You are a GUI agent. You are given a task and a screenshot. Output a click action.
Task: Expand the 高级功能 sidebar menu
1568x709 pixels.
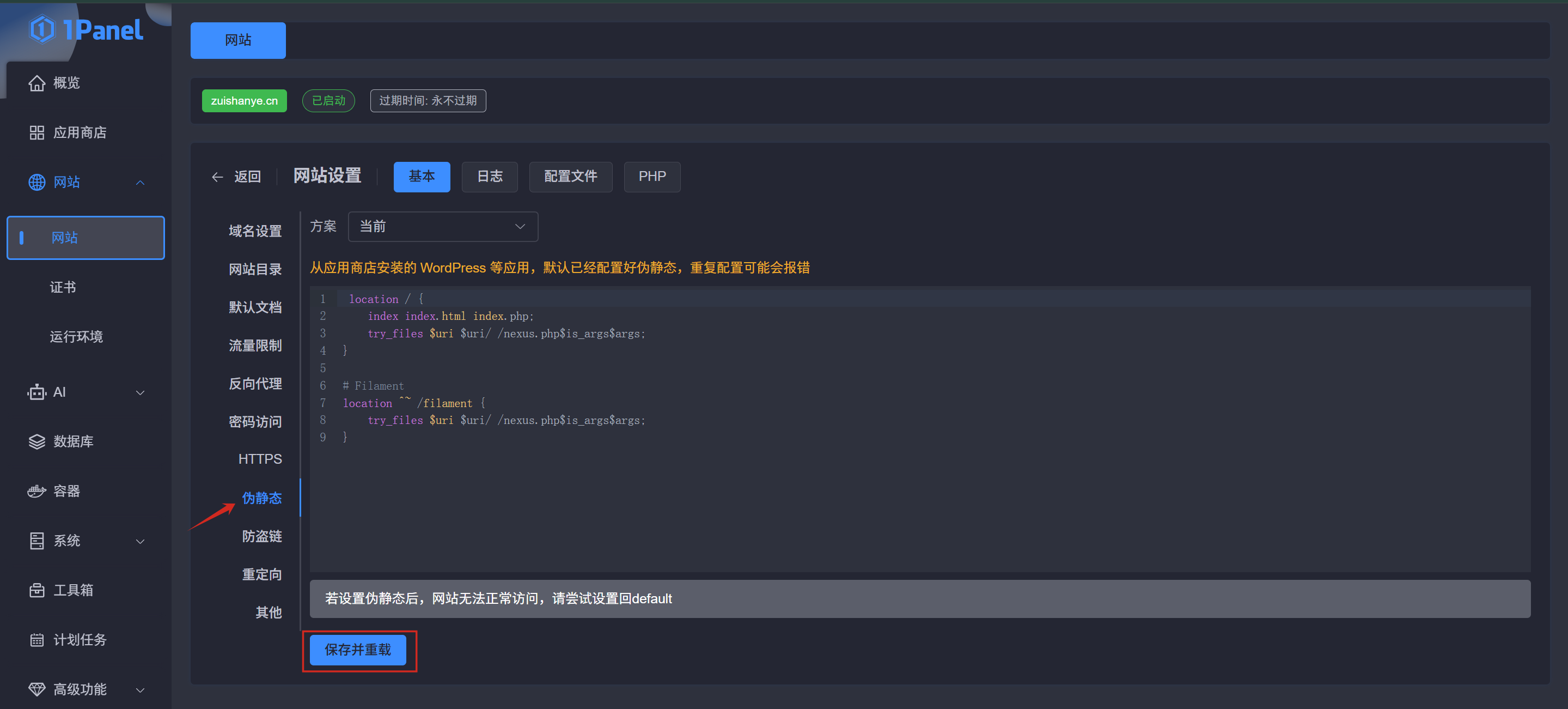tap(140, 689)
